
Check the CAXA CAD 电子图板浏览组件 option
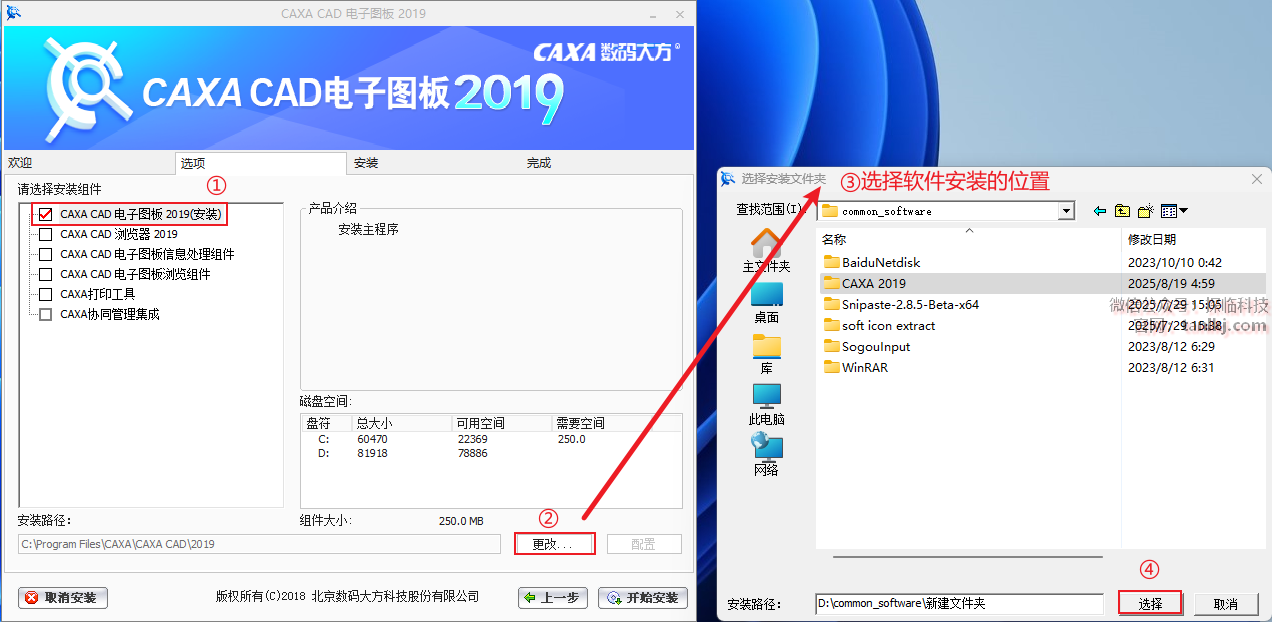[45, 274]
